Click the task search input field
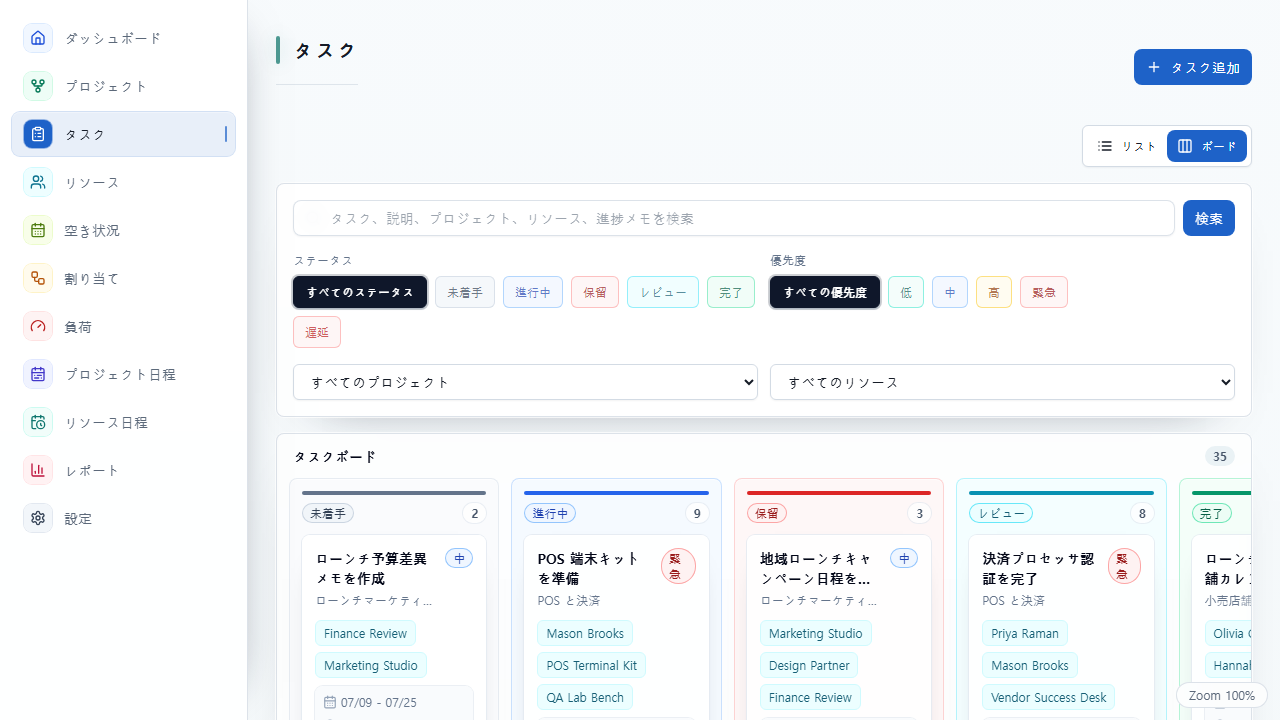This screenshot has height=720, width=1280. click(733, 218)
